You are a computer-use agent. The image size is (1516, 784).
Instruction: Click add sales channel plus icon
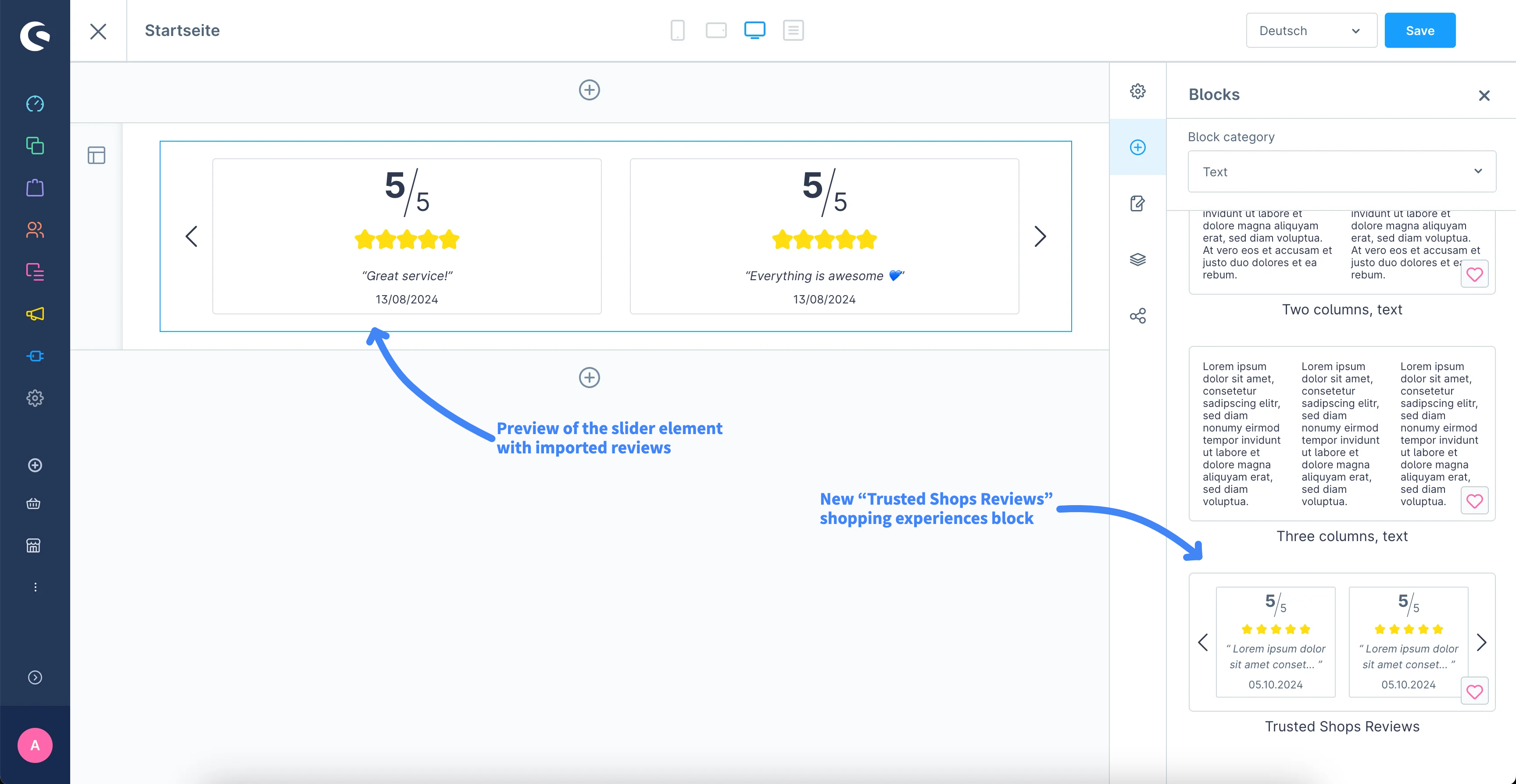coord(35,465)
